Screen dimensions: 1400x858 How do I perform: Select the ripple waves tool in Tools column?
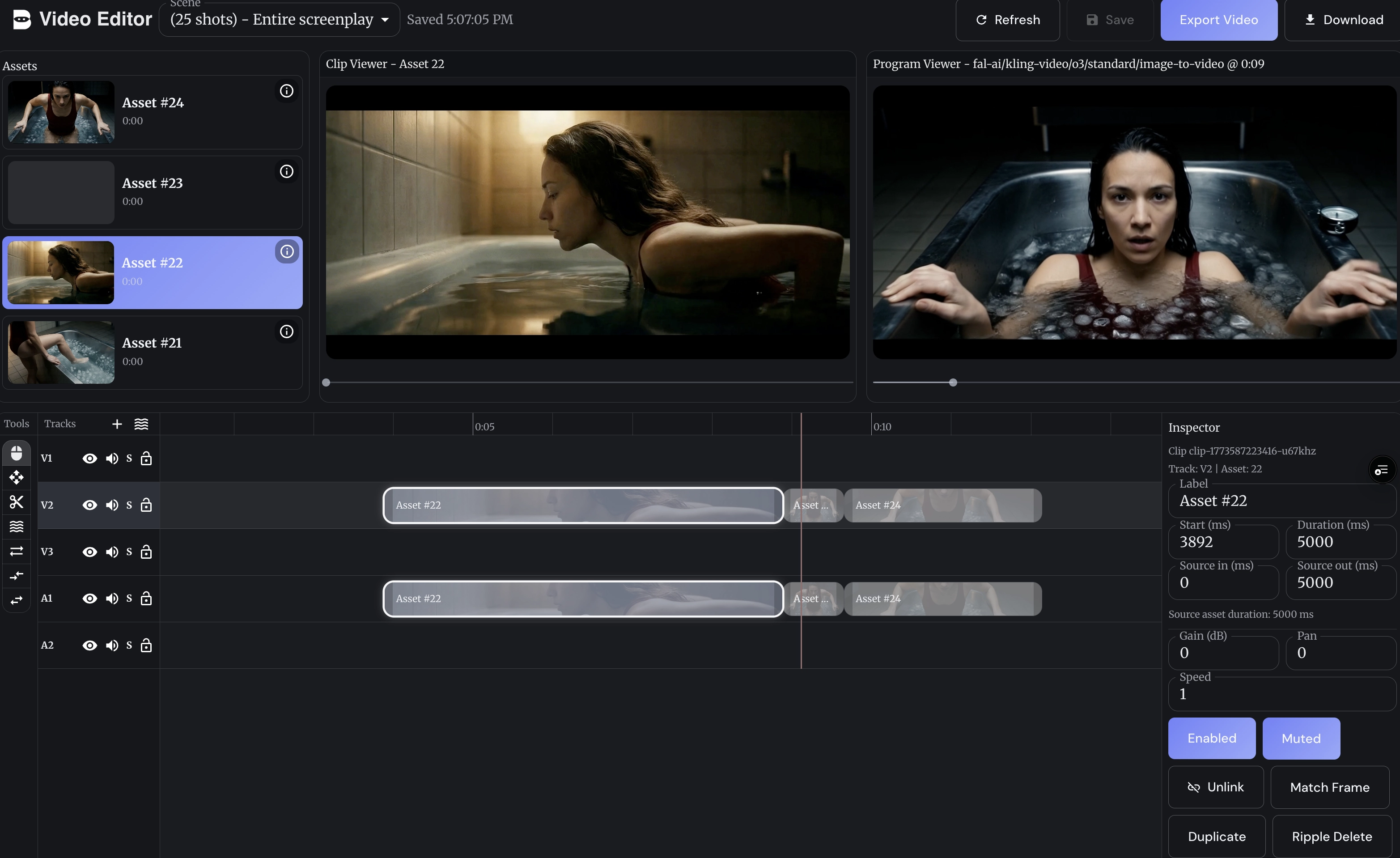tap(17, 526)
